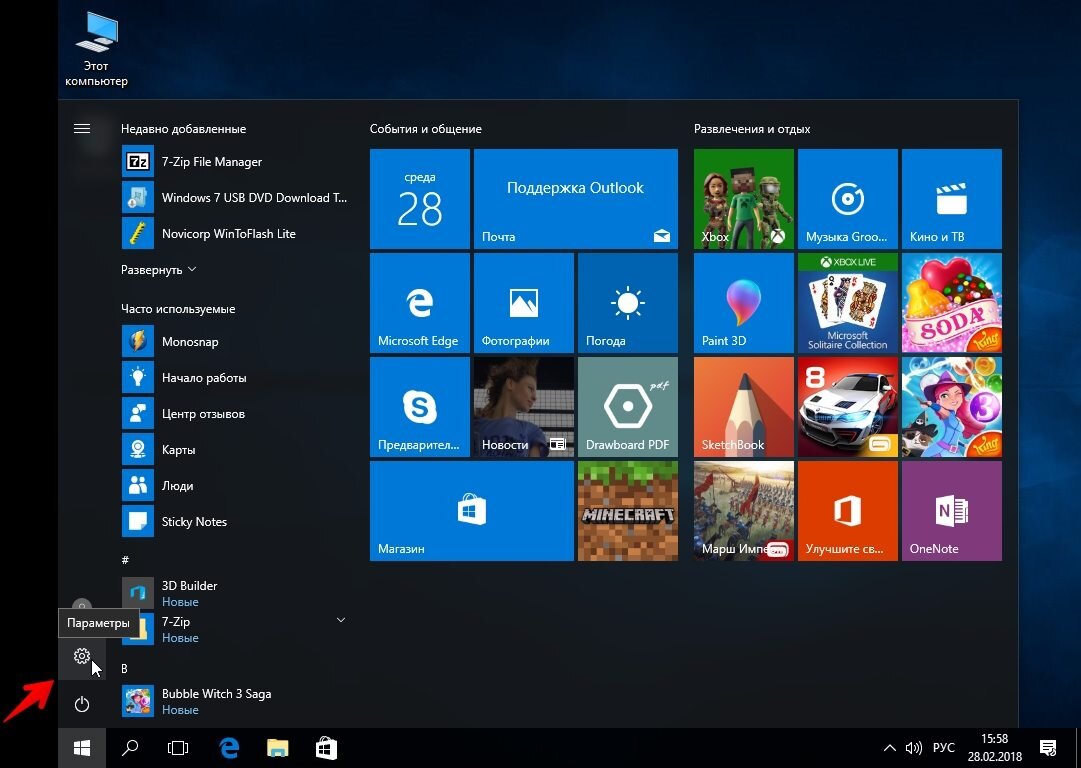This screenshot has width=1081, height=768.
Task: Launch Novicorp WinToFlash Lite
Action: pos(234,233)
